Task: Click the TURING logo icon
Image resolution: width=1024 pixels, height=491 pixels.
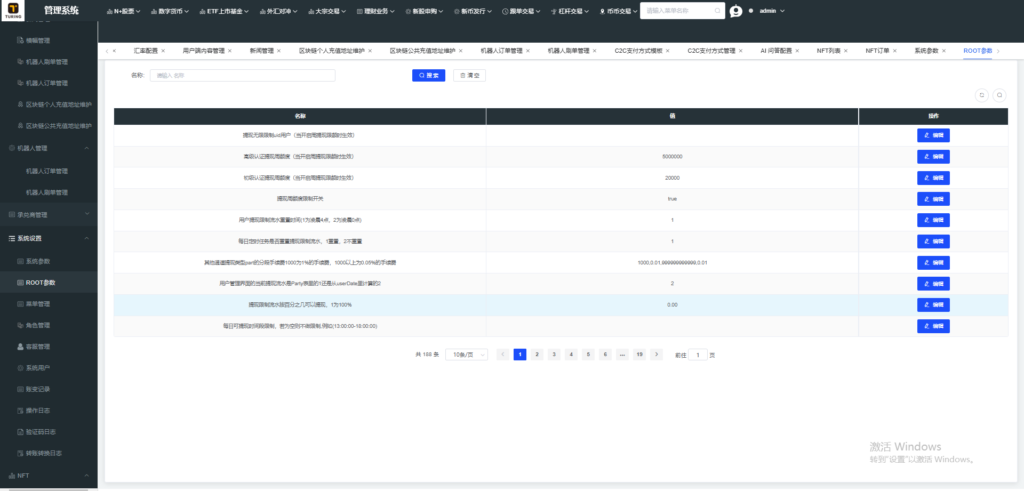Action: [x=12, y=10]
